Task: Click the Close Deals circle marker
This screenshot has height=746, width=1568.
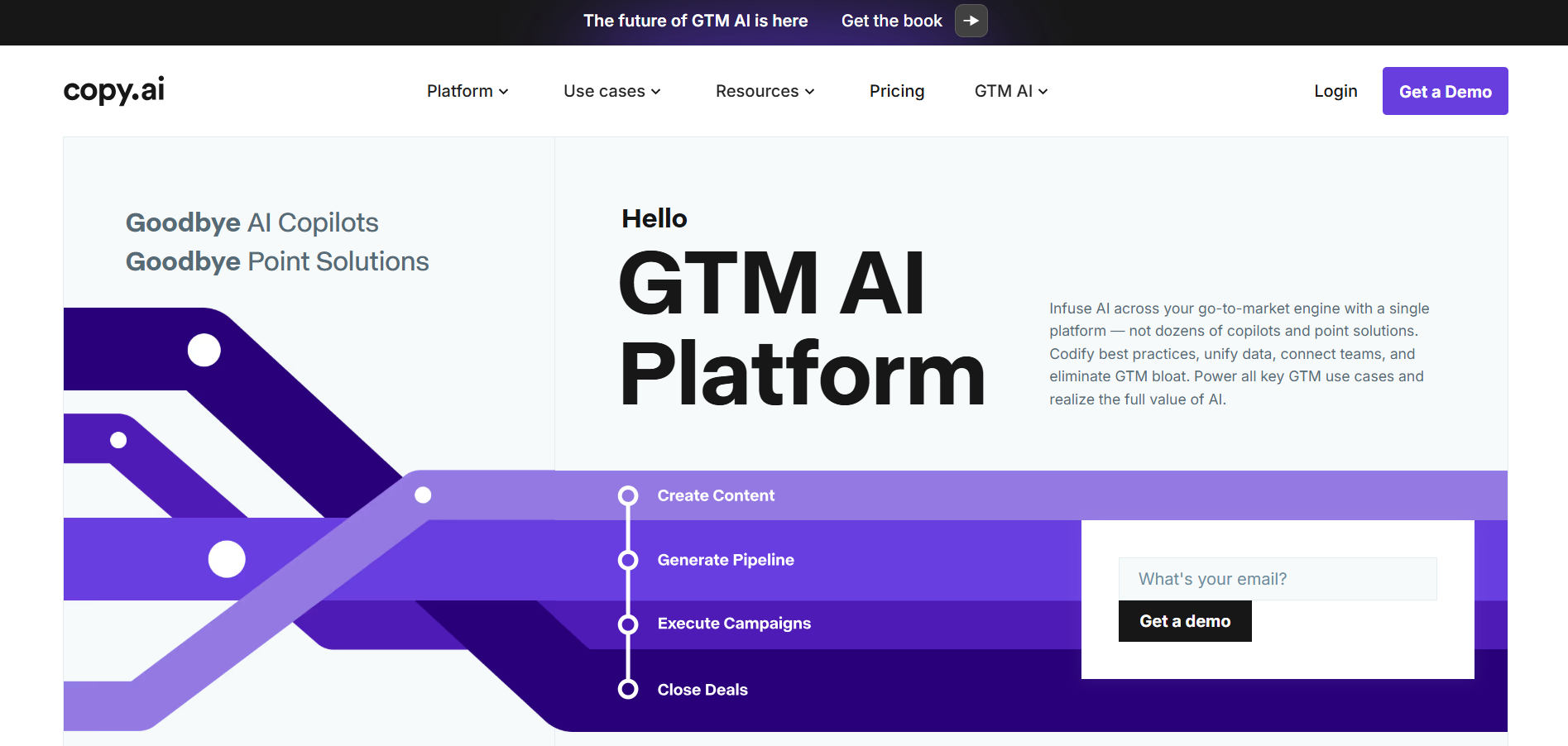Action: pos(628,689)
